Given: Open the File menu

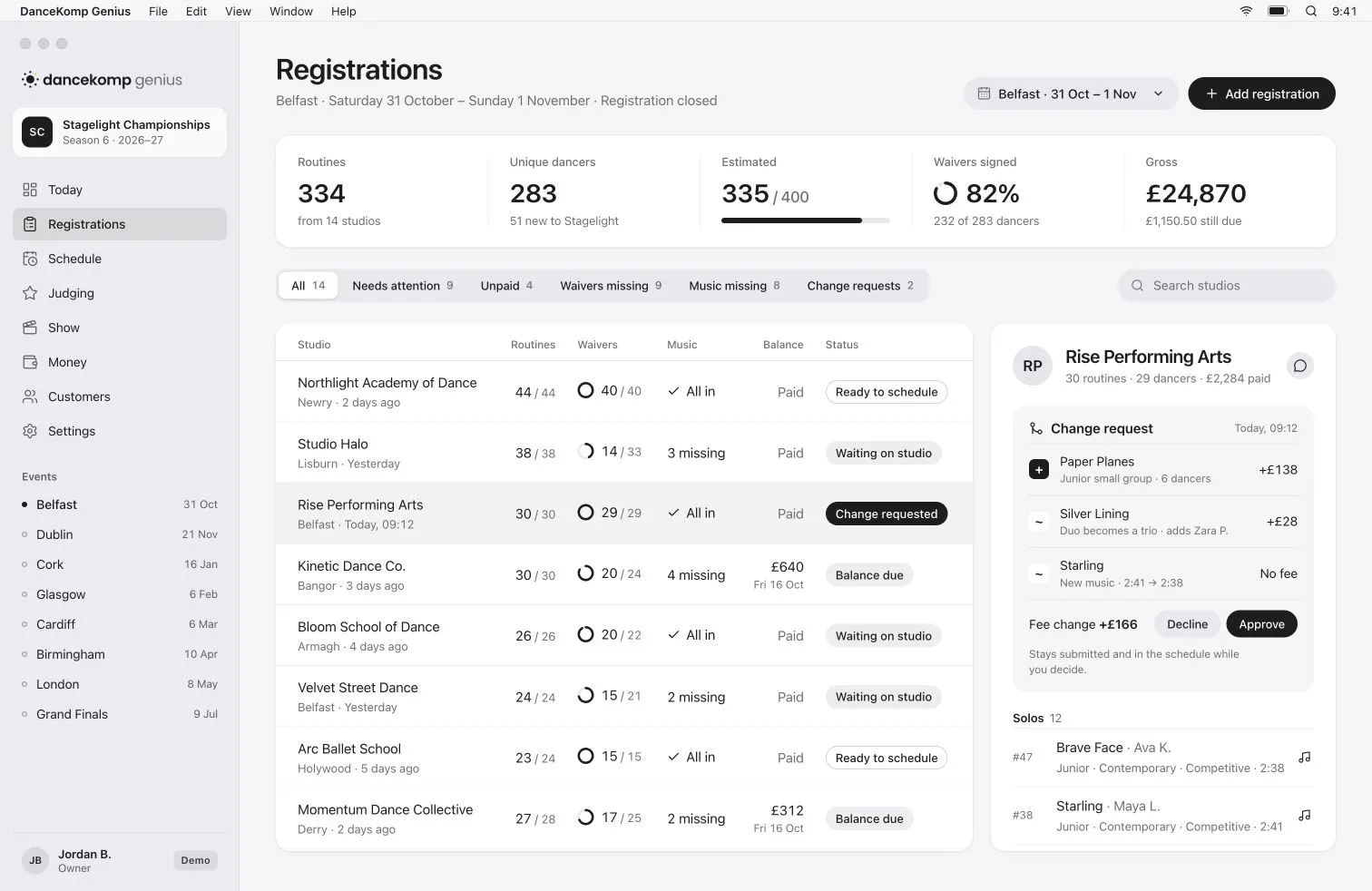Looking at the screenshot, I should (x=158, y=11).
